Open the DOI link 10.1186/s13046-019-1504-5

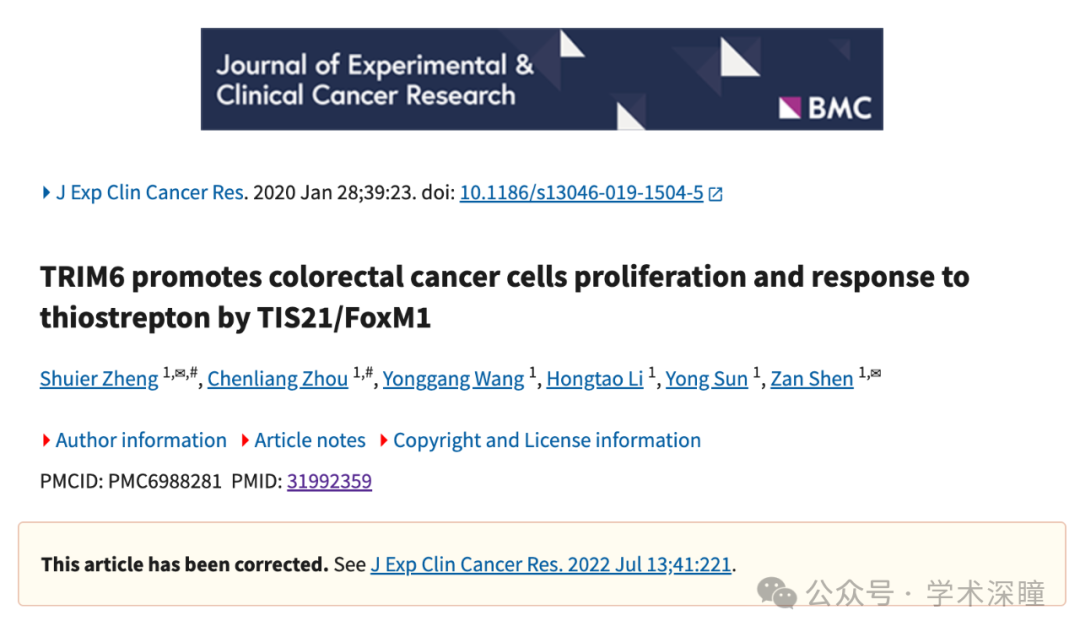[581, 193]
